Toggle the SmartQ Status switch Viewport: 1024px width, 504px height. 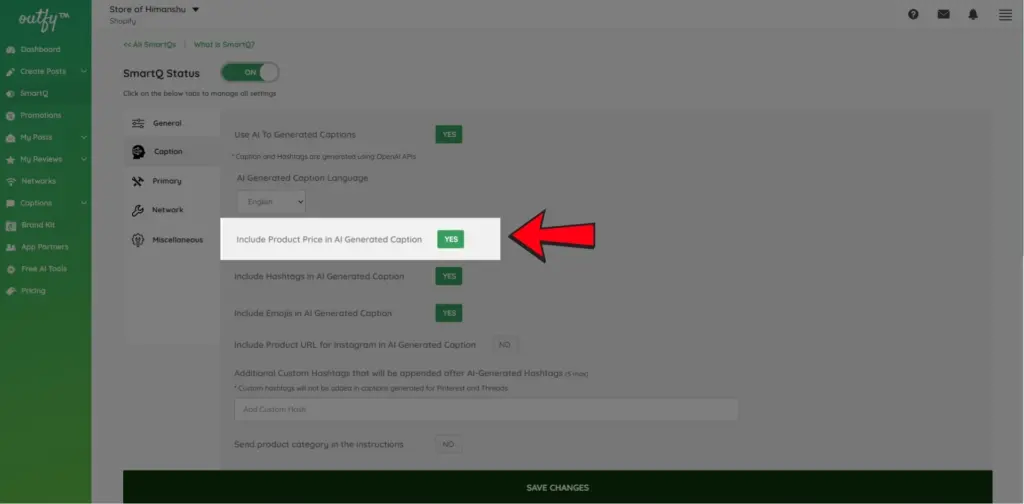[249, 72]
